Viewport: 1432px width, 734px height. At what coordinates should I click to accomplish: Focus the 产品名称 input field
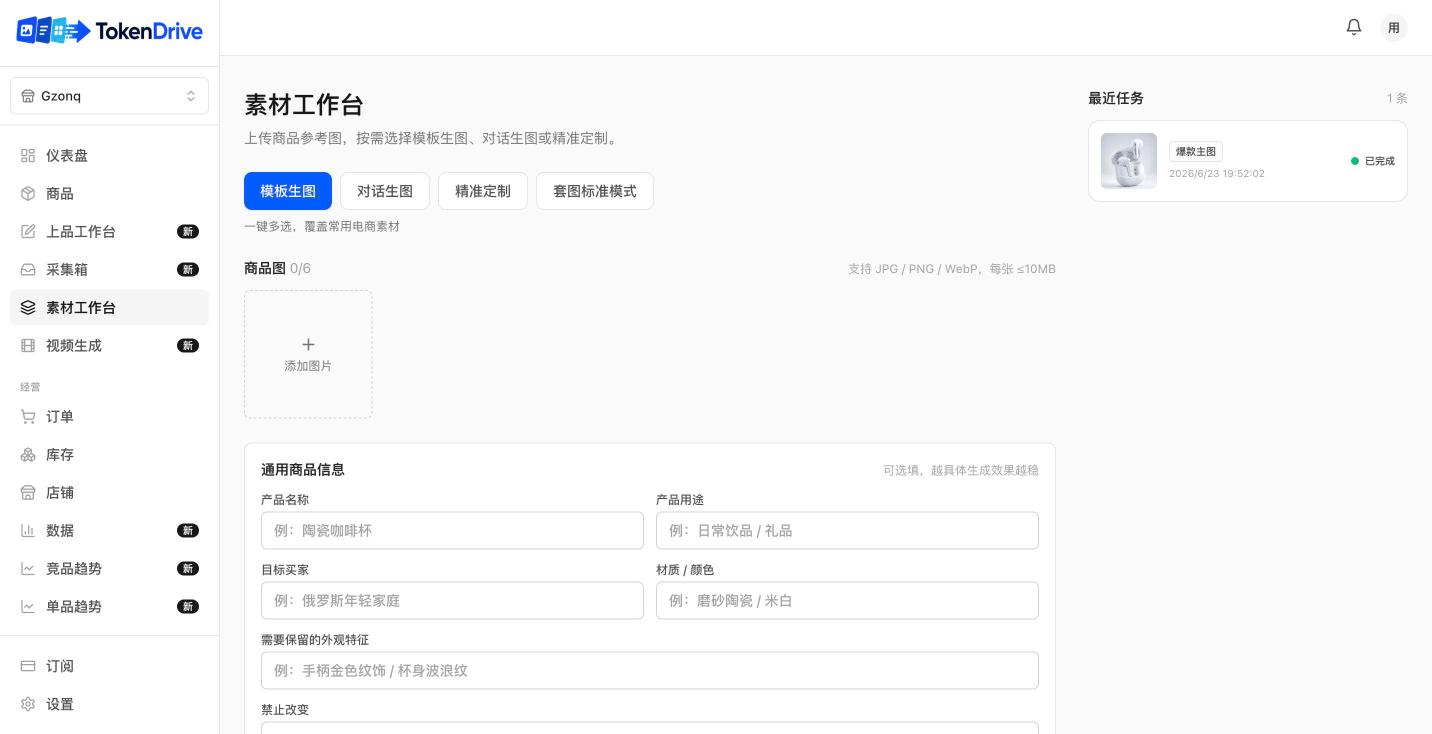tap(452, 531)
